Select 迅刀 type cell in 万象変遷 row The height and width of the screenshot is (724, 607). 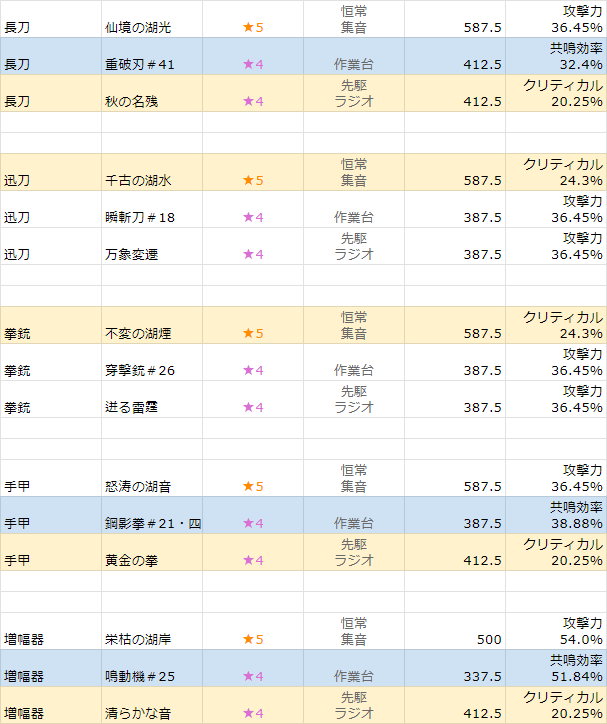(51, 246)
